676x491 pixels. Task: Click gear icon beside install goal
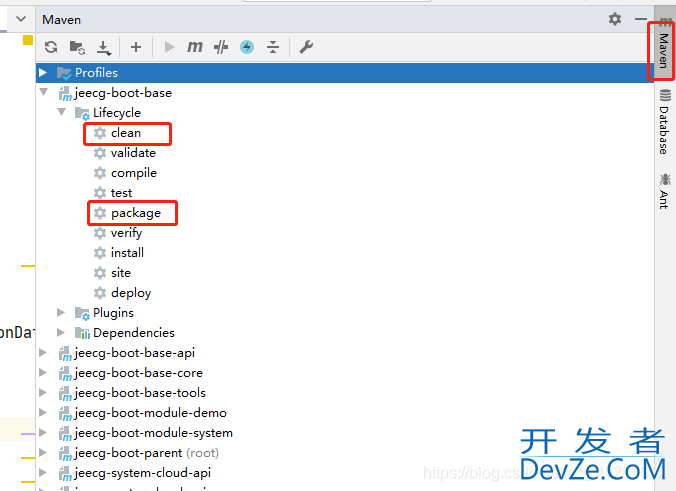pyautogui.click(x=100, y=253)
